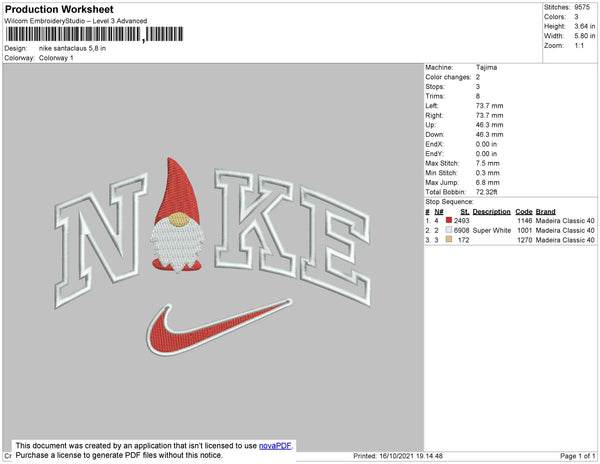The image size is (600, 464).
Task: Select the Max Stitch value '7.5 mm'
Action: [488, 163]
